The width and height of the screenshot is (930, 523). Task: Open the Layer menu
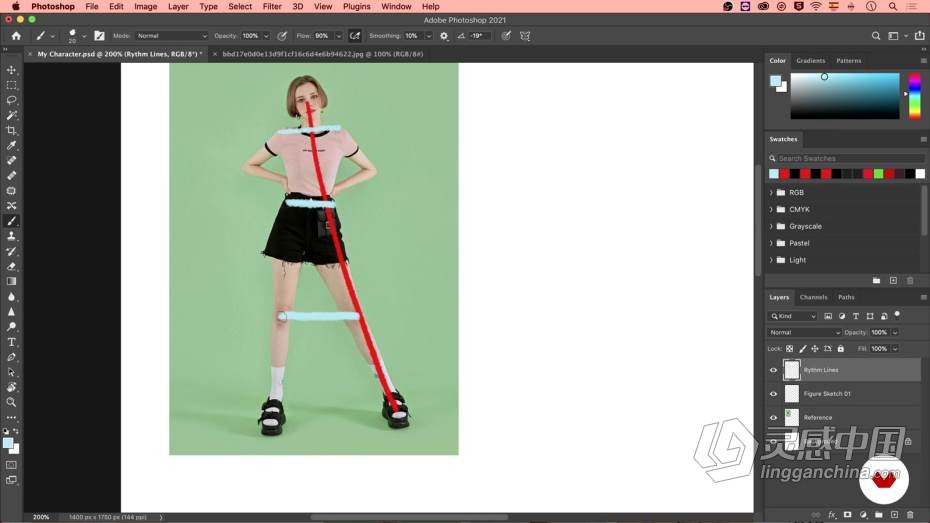pos(178,7)
